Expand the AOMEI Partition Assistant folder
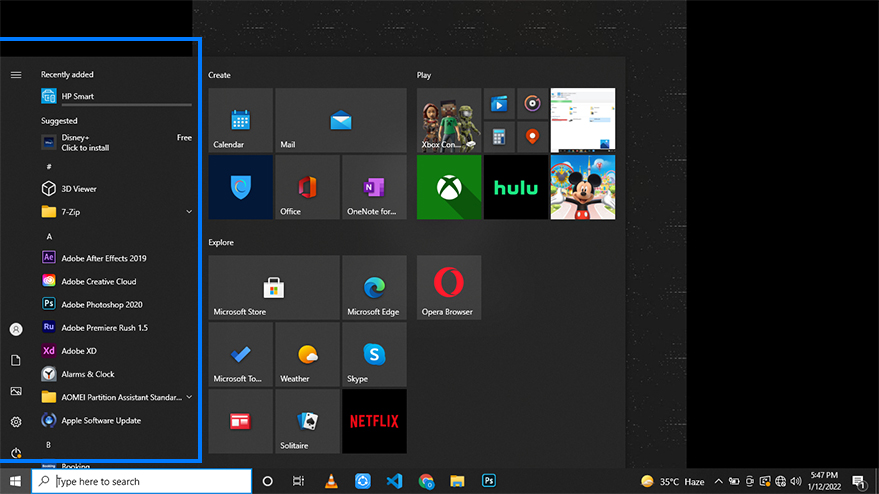 [x=189, y=397]
